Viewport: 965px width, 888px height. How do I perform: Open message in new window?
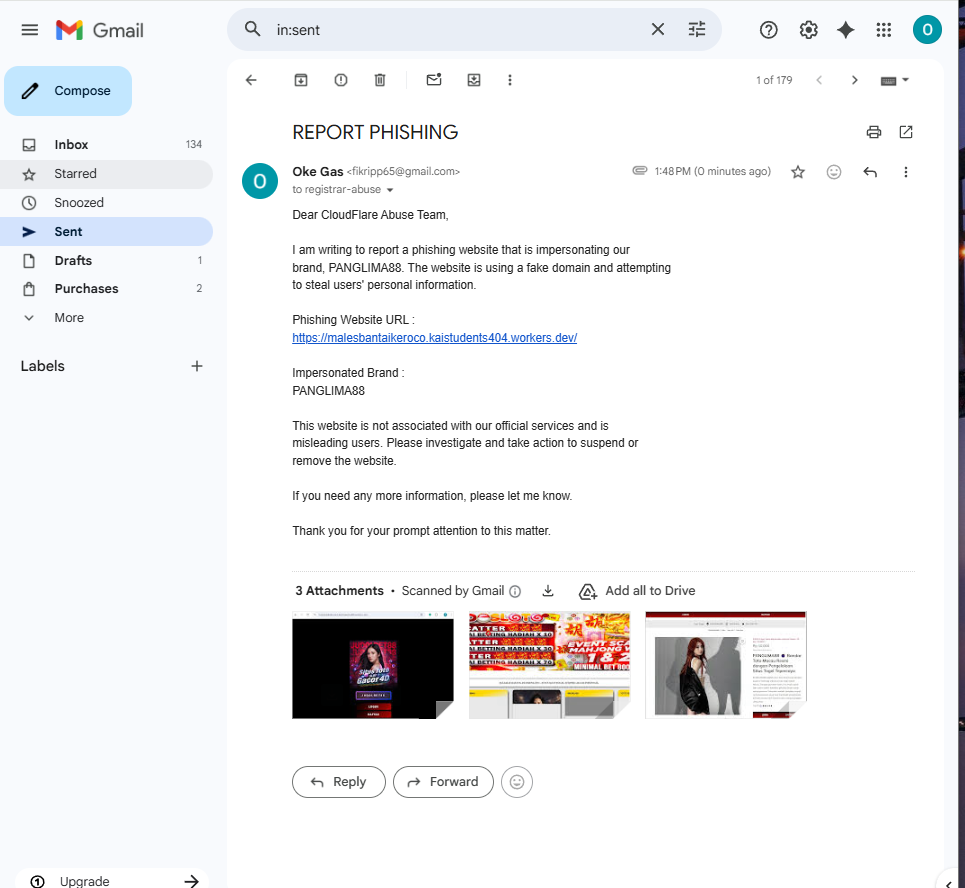[x=906, y=132]
